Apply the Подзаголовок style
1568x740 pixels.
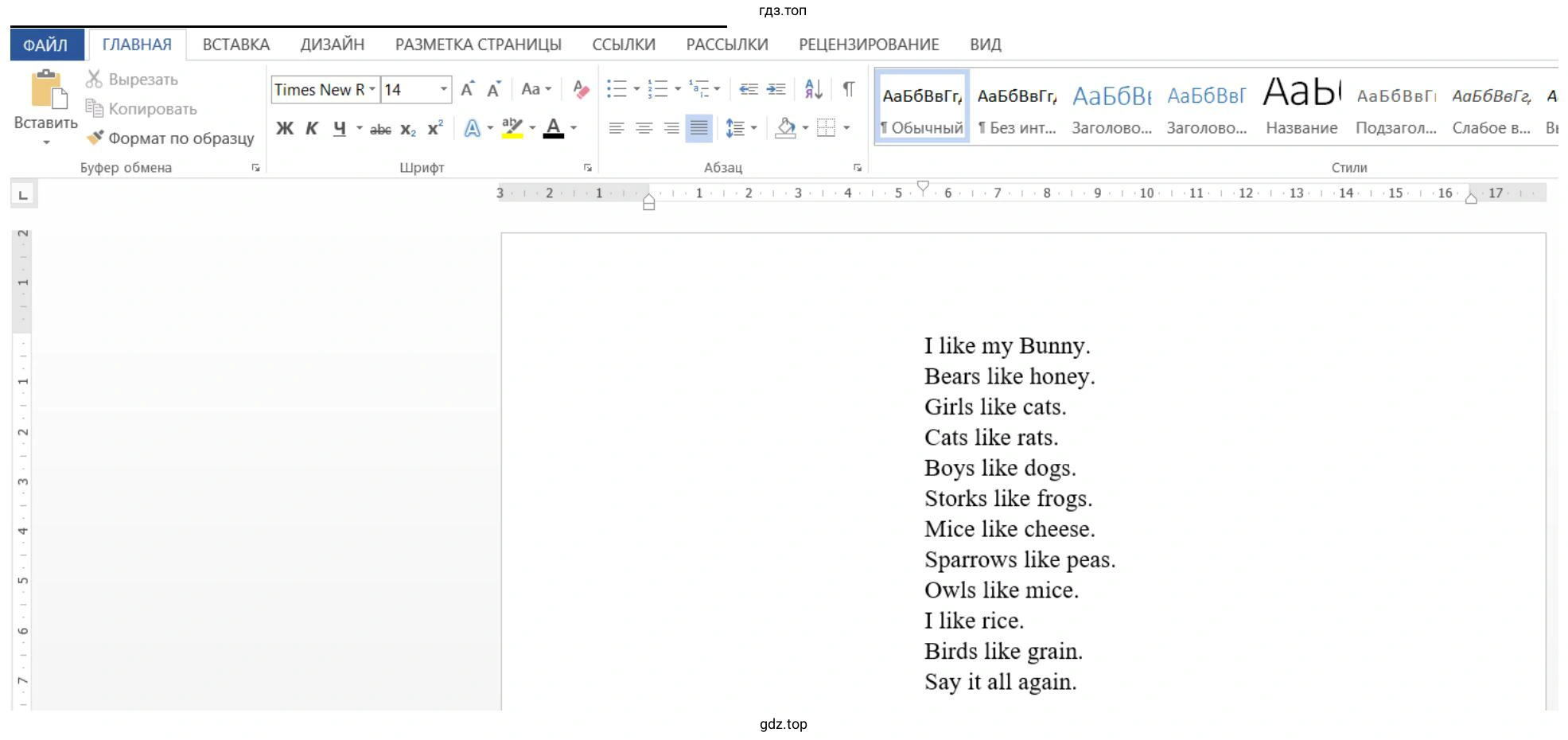point(1396,107)
